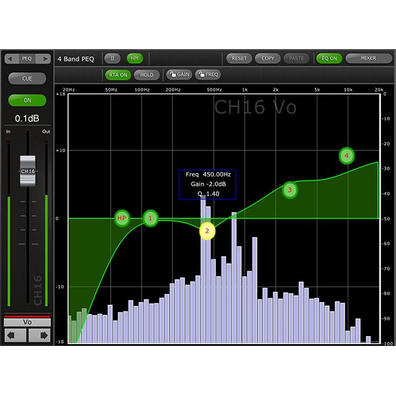Click the COPY button
The height and width of the screenshot is (396, 396).
point(268,58)
